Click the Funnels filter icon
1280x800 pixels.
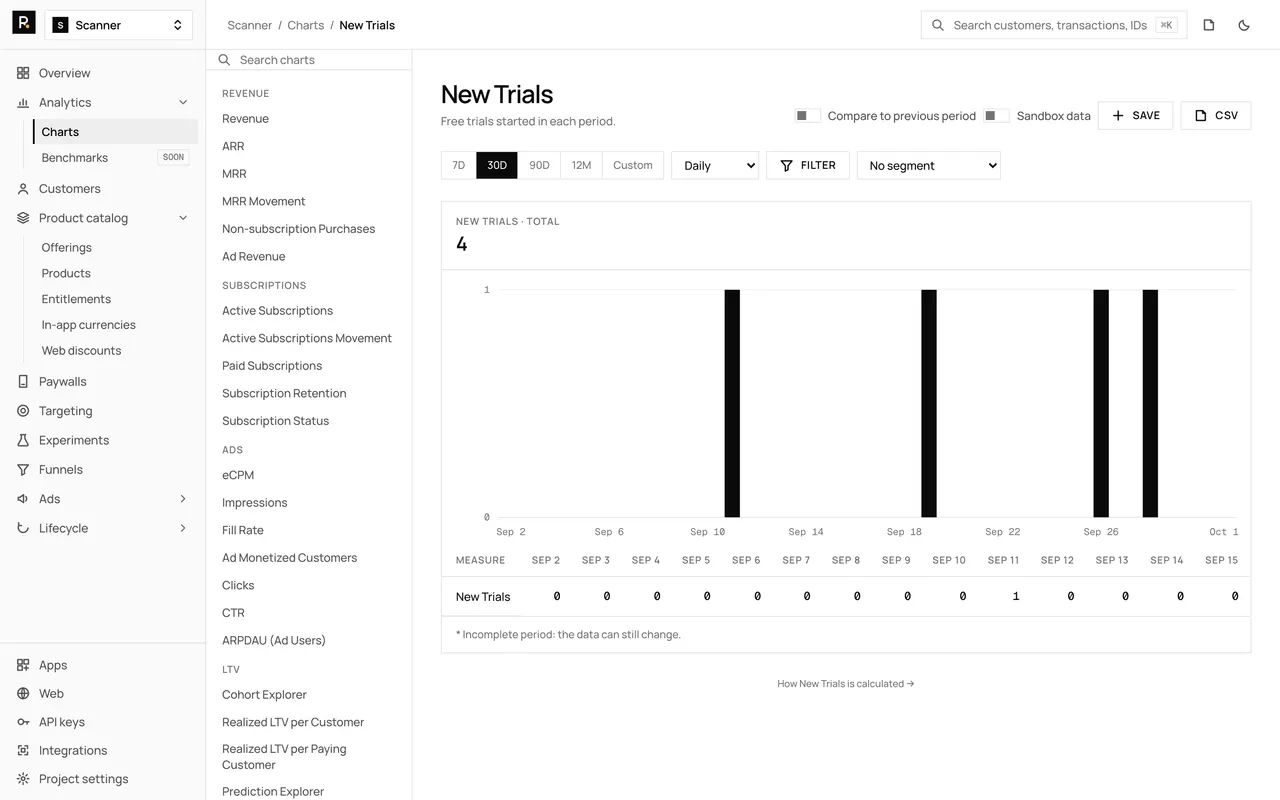pyautogui.click(x=23, y=469)
